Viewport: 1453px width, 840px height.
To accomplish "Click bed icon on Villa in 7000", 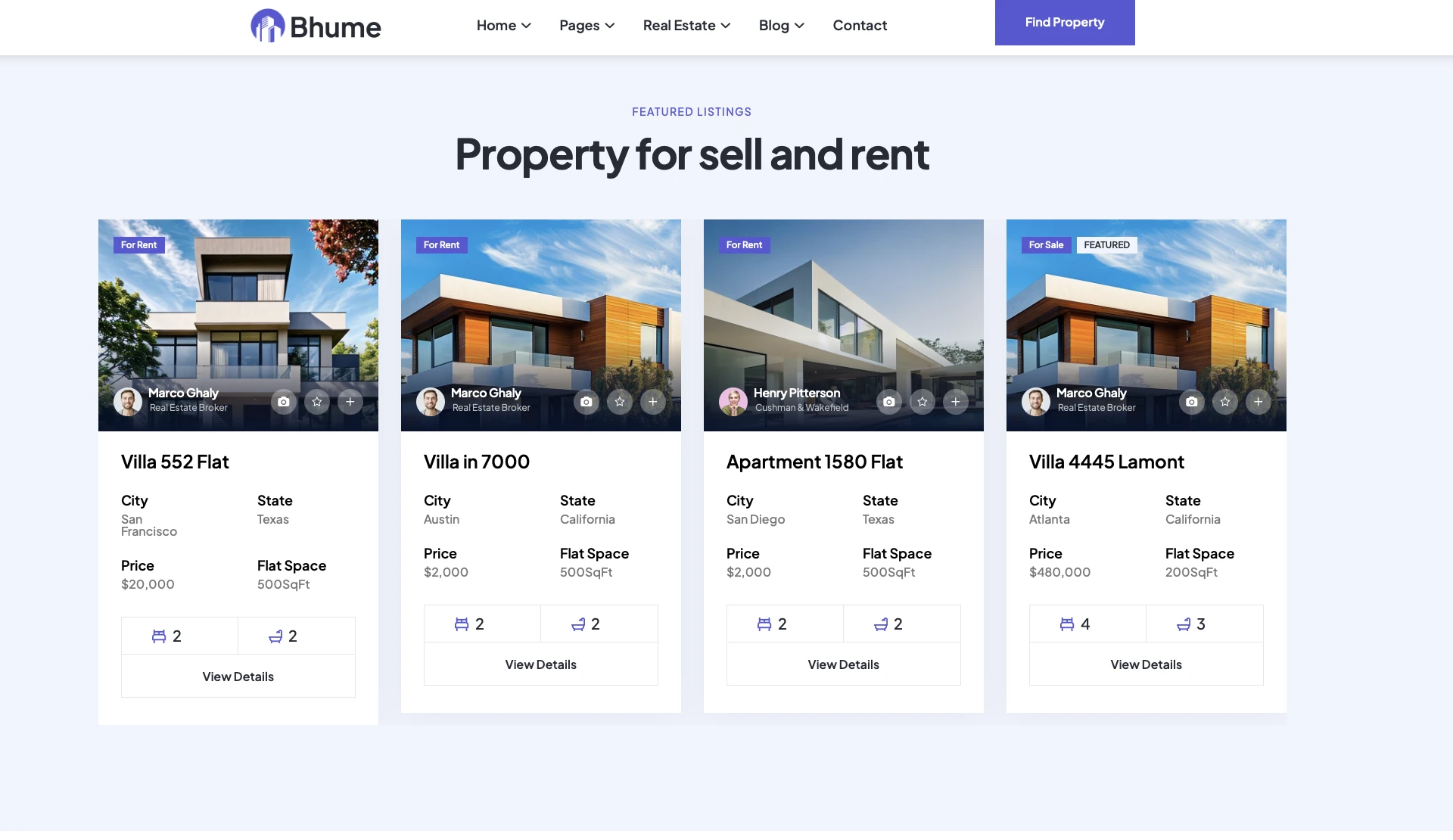I will tap(462, 624).
